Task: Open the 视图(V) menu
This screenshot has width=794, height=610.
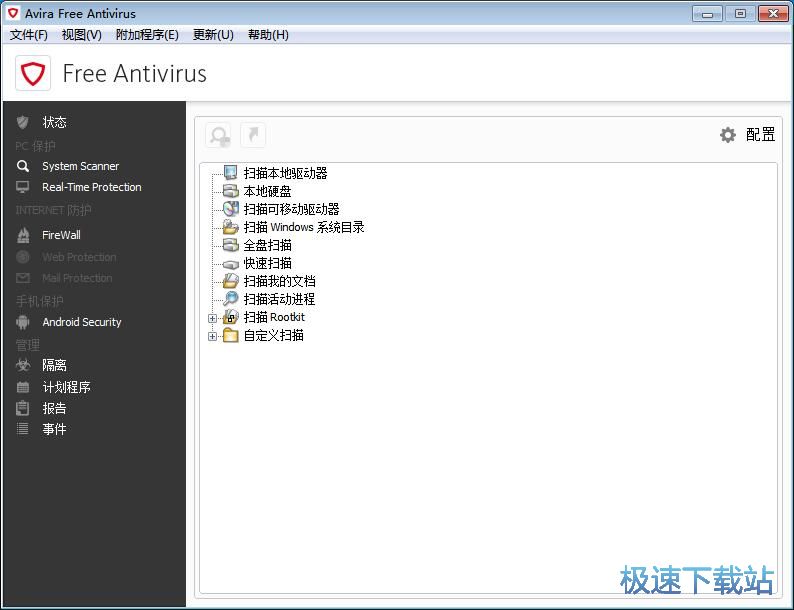Action: pyautogui.click(x=82, y=34)
